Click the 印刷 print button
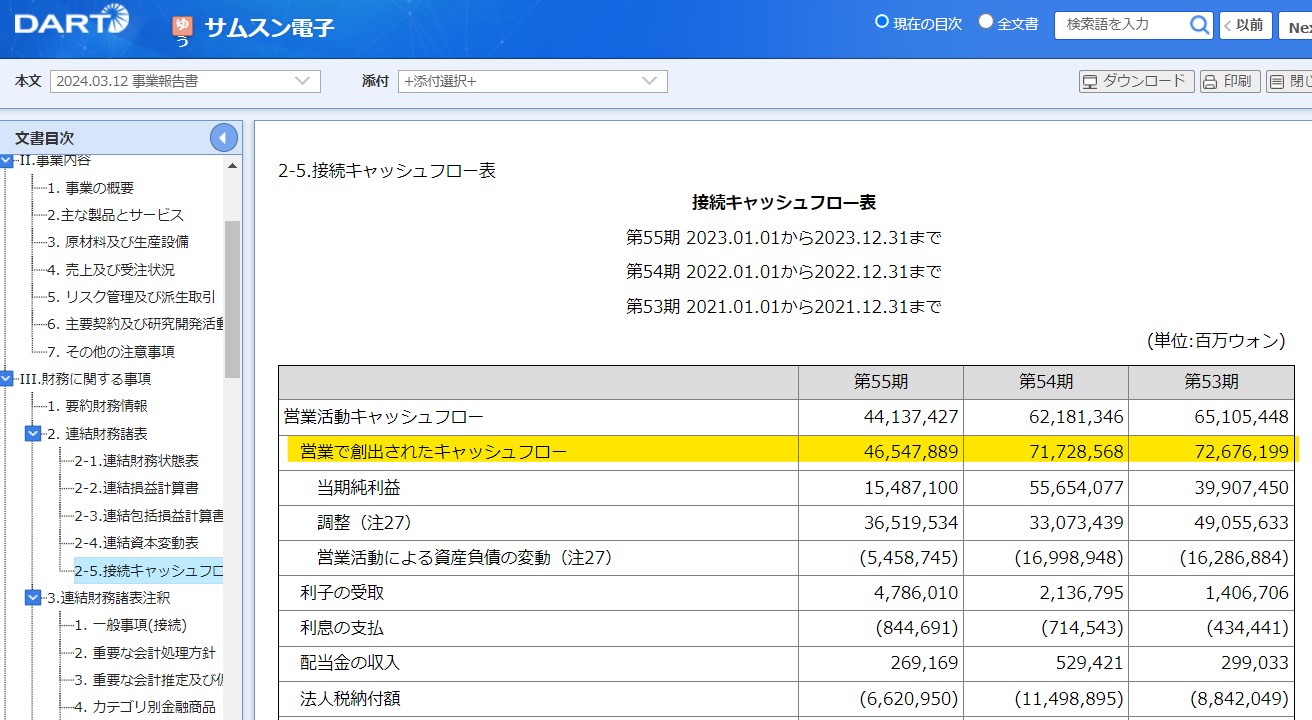Viewport: 1312px width, 720px height. [1228, 82]
